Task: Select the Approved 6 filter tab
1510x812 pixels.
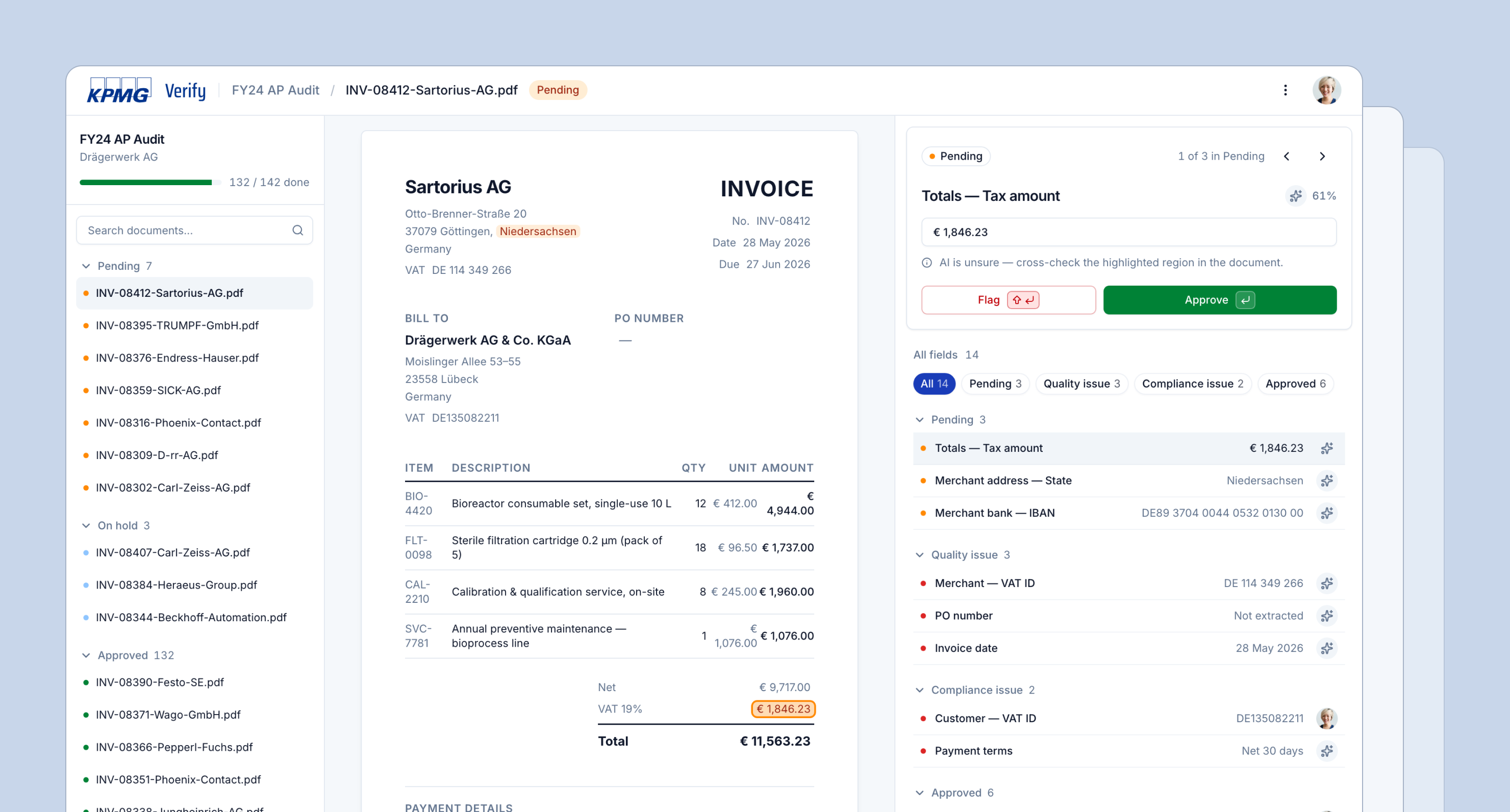Action: point(1295,384)
